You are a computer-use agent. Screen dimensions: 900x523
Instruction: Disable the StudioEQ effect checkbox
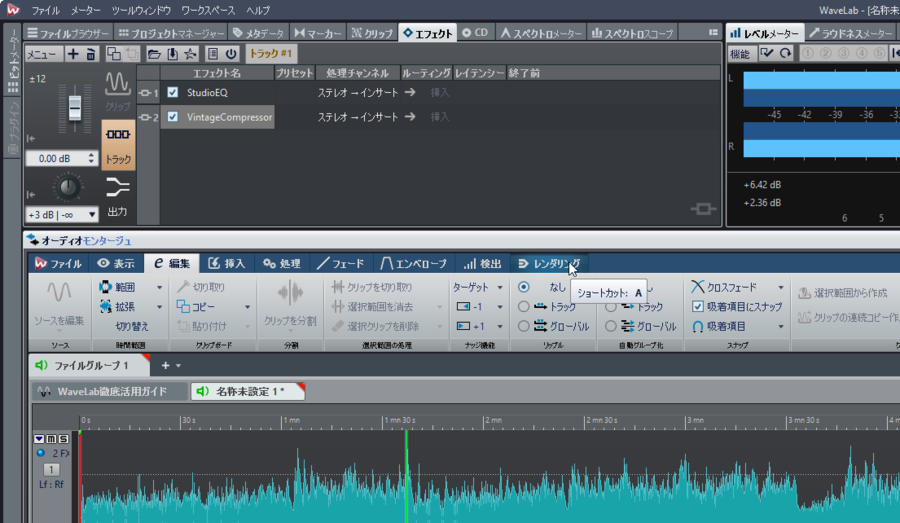[x=173, y=92]
